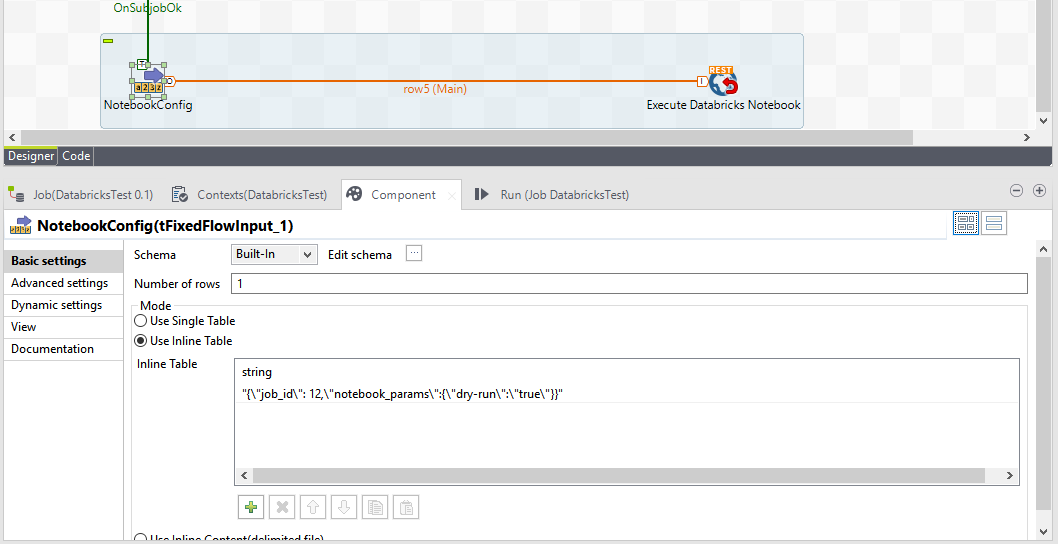Switch to the Designer tab
Image resolution: width=1058 pixels, height=544 pixels.
(30, 156)
